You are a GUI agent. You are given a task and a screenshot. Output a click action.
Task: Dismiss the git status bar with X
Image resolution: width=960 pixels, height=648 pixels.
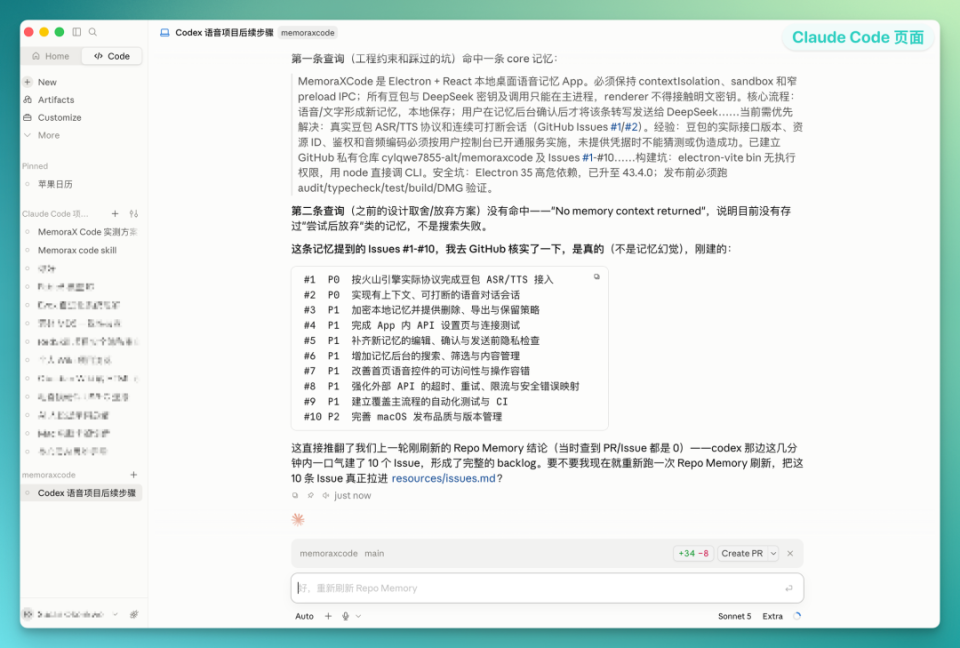(x=790, y=554)
